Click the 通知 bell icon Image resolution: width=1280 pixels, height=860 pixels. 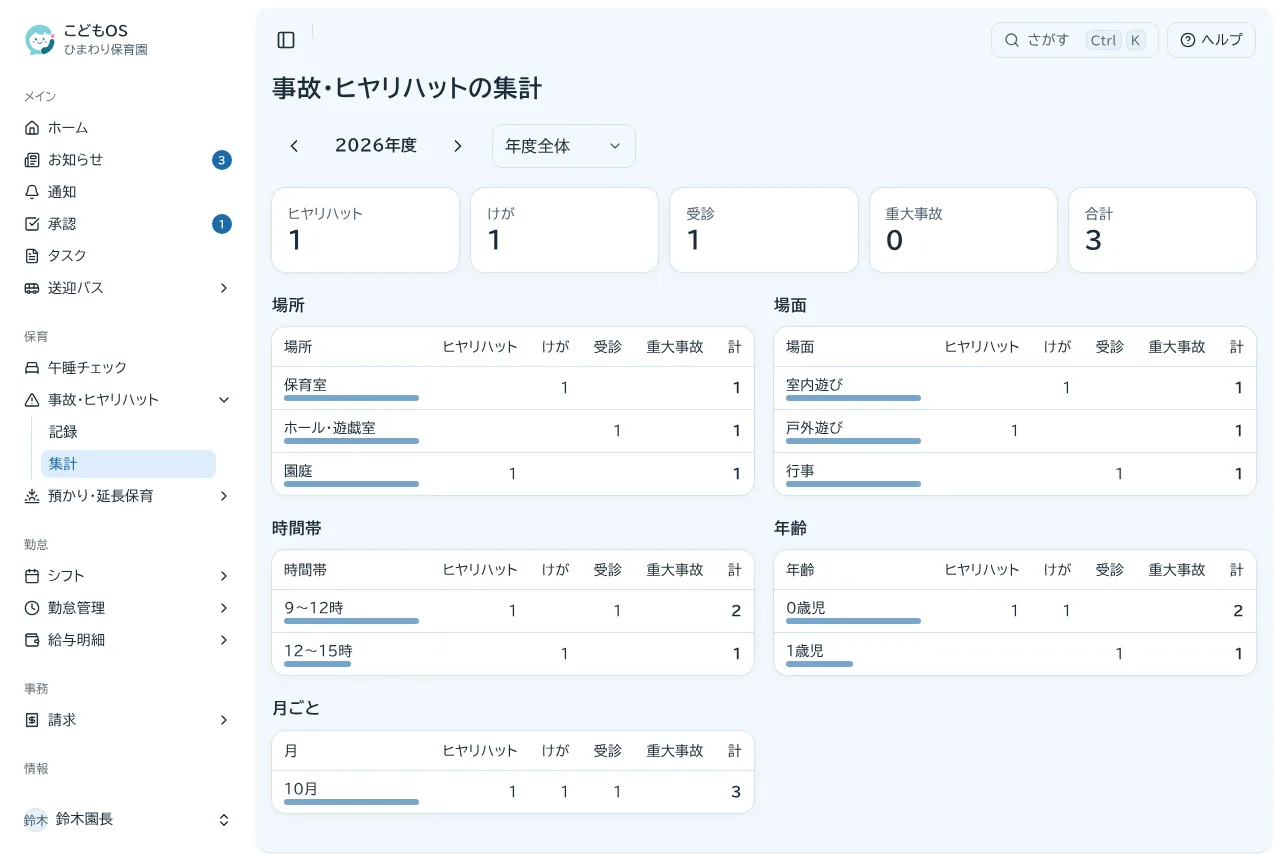pyautogui.click(x=32, y=192)
